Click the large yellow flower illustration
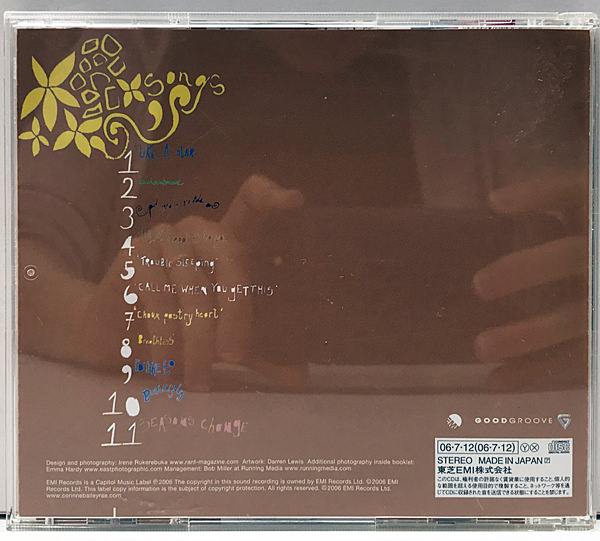Image resolution: width=600 pixels, height=541 pixels. (50, 91)
